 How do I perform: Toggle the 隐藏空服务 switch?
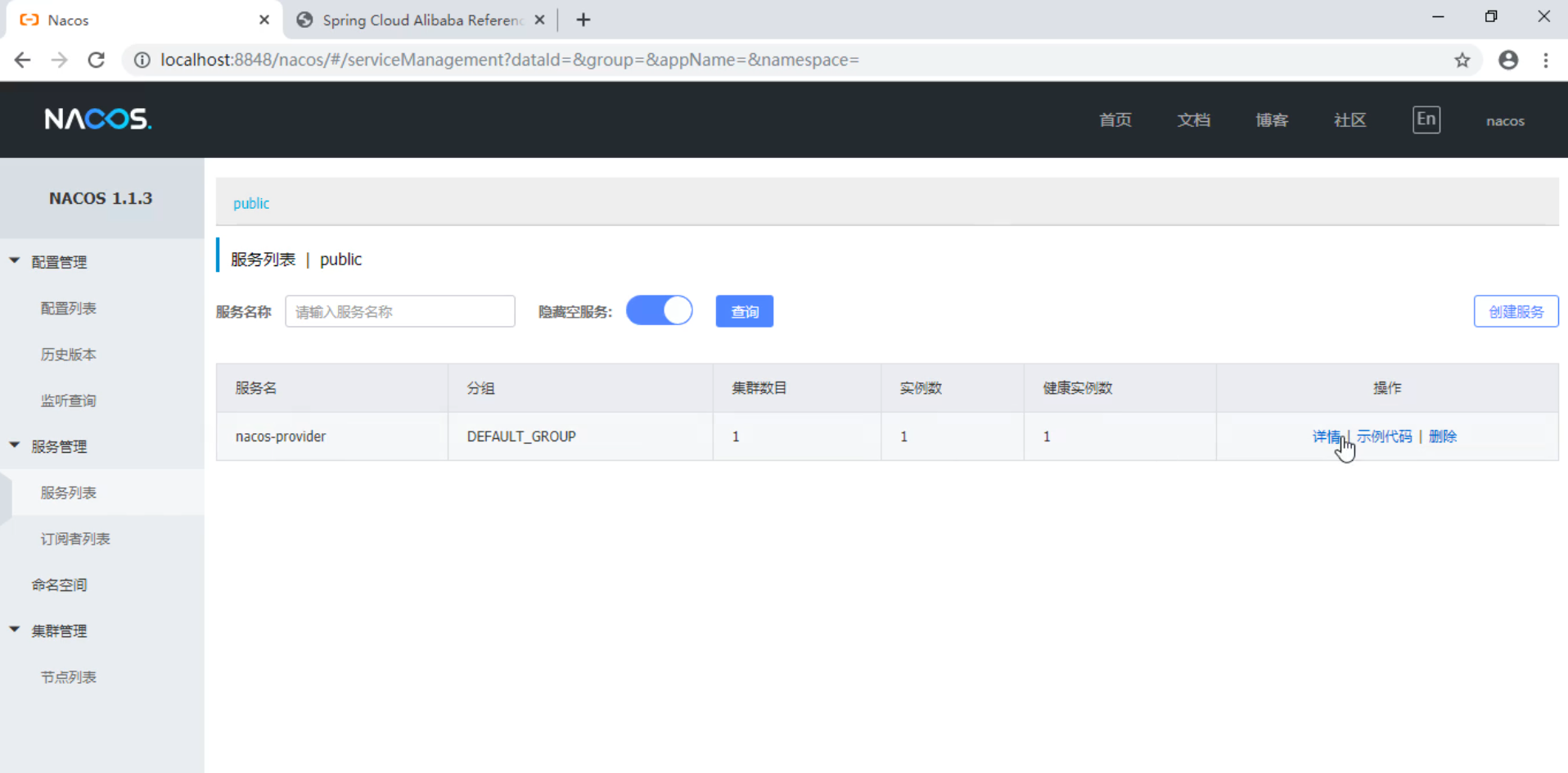(x=660, y=311)
